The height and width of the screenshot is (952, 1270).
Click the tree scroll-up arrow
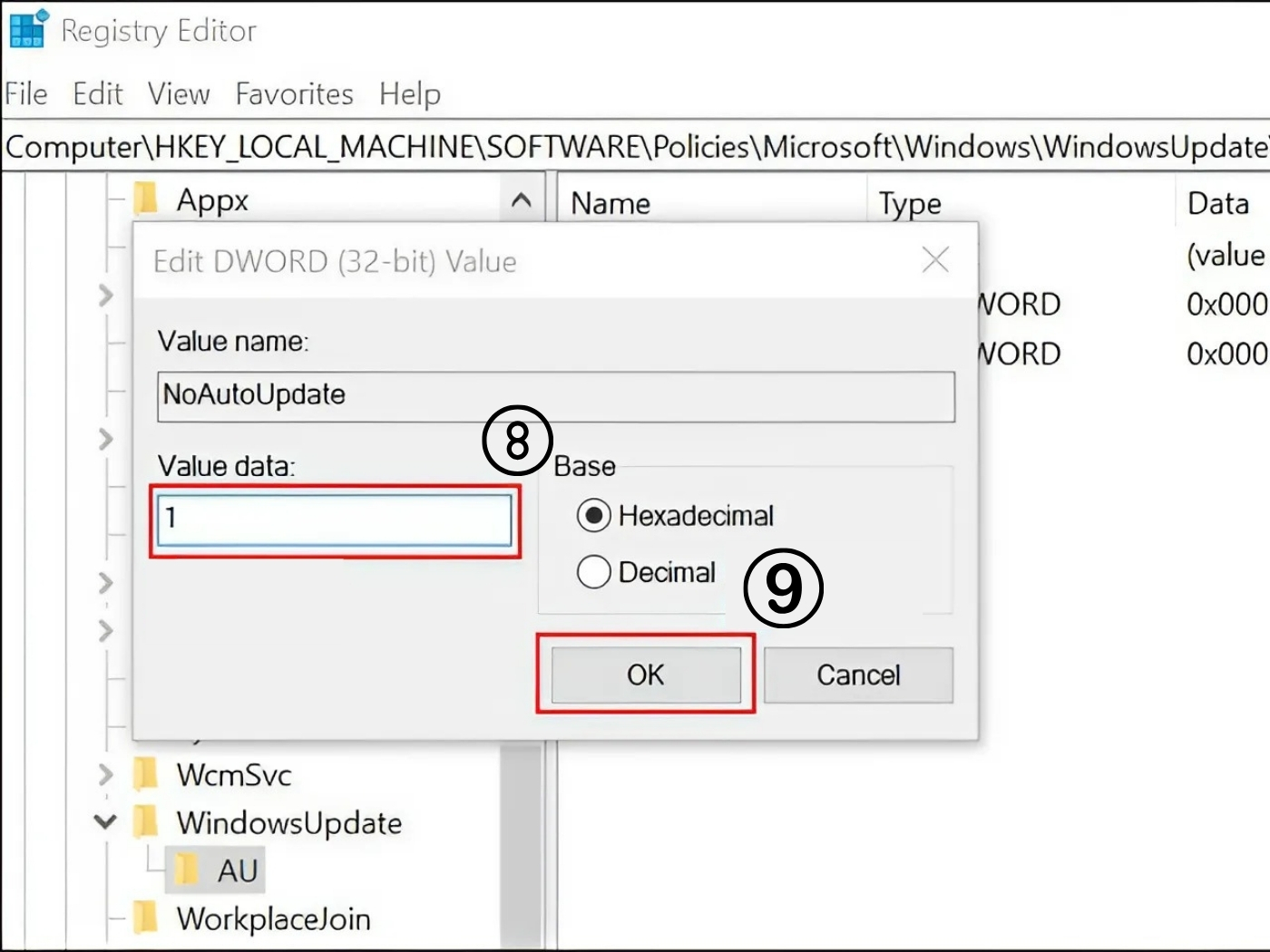click(x=521, y=199)
